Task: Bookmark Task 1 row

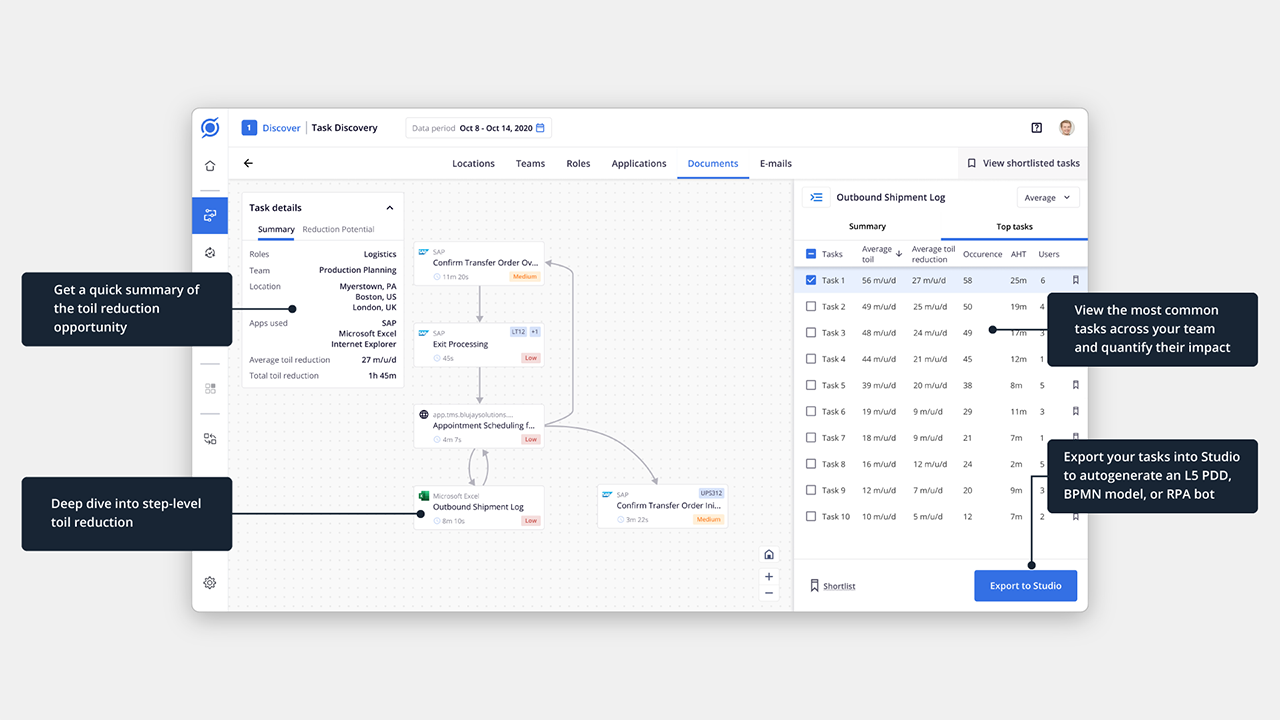Action: [1076, 280]
